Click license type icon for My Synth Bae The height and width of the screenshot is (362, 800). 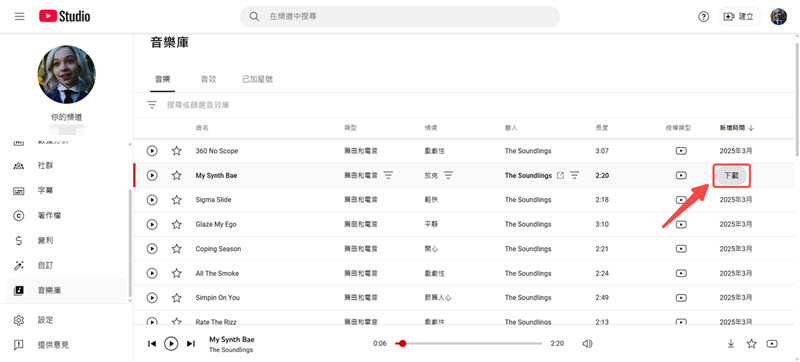(x=681, y=175)
